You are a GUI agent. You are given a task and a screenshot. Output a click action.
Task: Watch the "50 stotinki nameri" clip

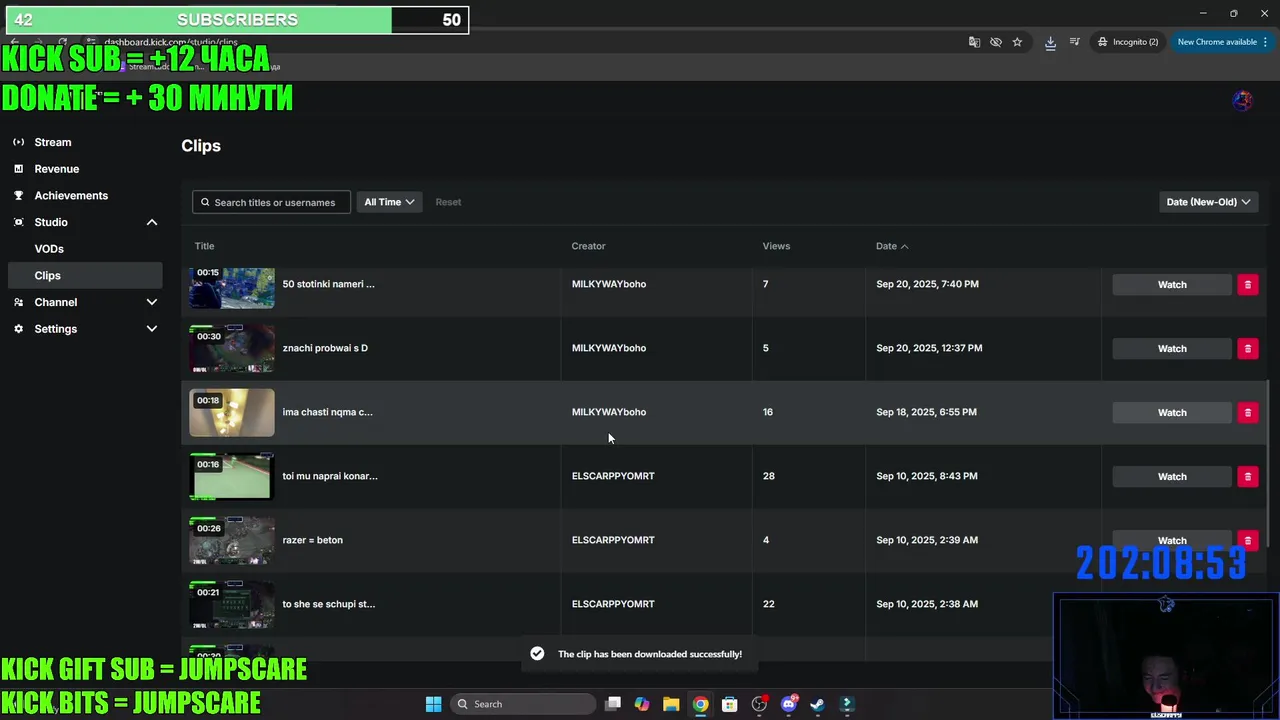tap(1172, 285)
